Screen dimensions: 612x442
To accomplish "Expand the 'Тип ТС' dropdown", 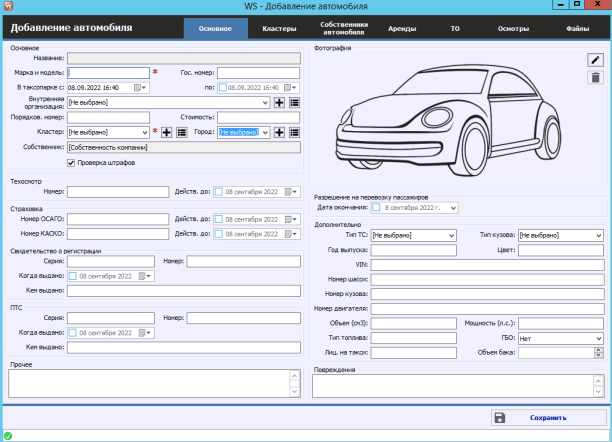I will pyautogui.click(x=451, y=235).
